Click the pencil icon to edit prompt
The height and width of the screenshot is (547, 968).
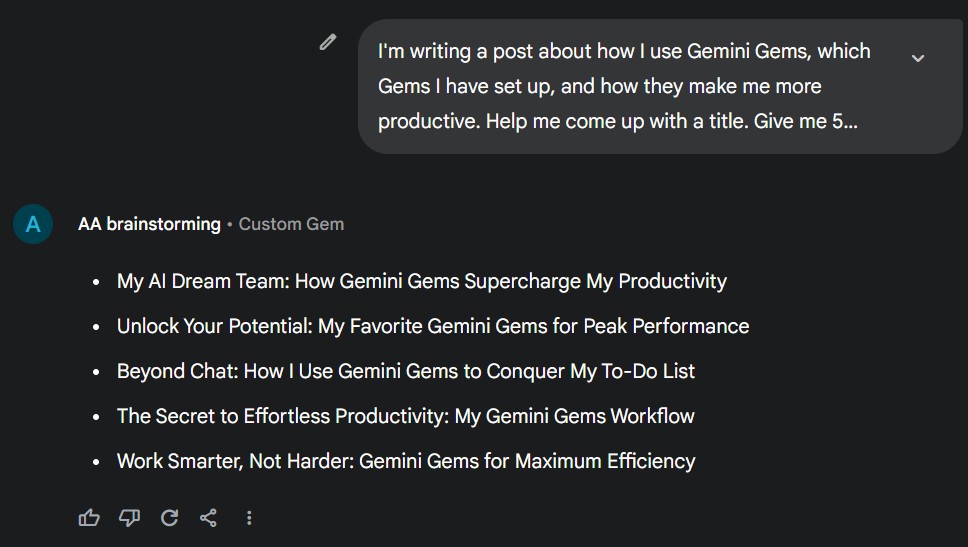pyautogui.click(x=328, y=42)
